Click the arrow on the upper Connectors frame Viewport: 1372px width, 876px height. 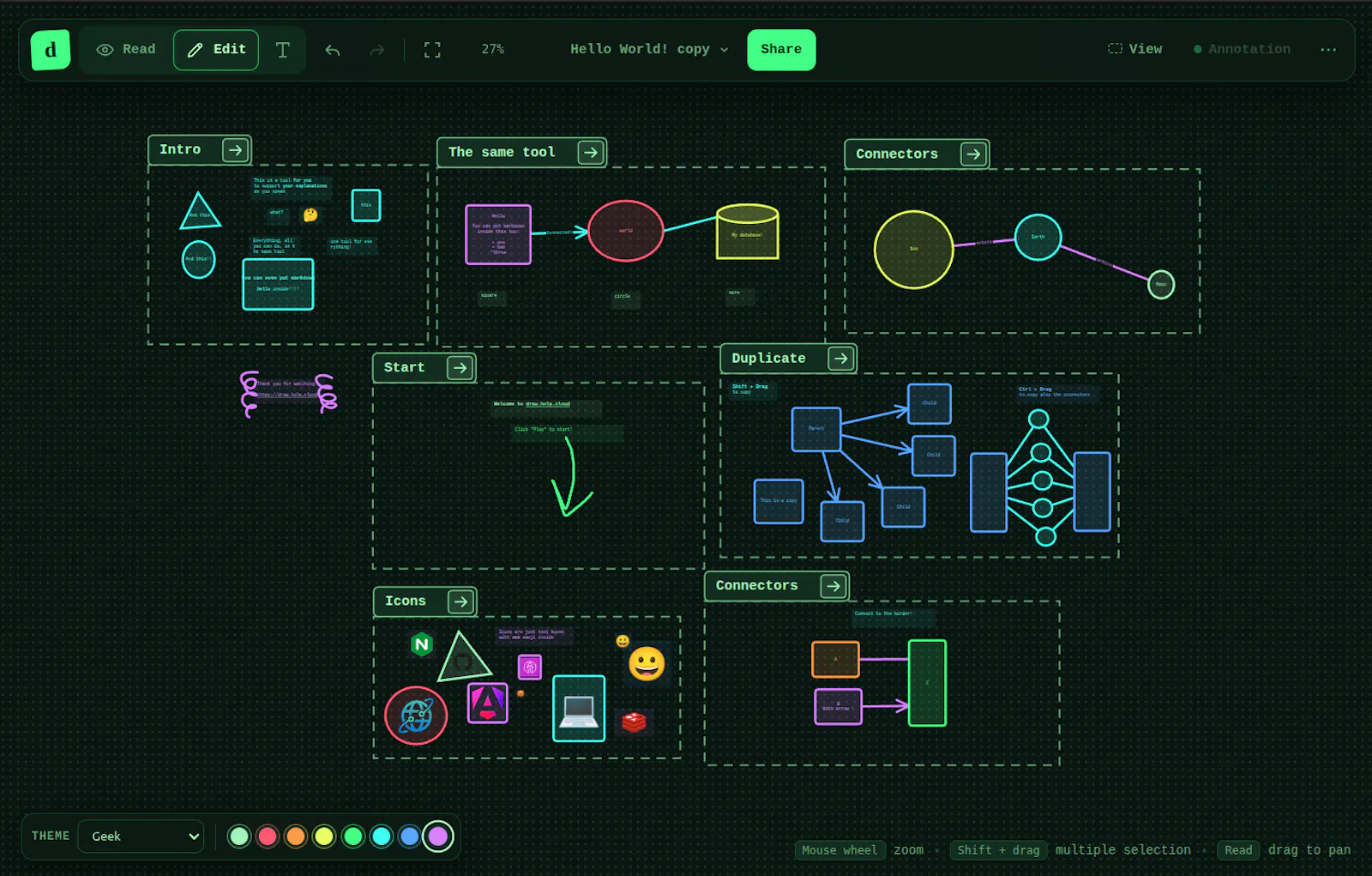pos(972,154)
